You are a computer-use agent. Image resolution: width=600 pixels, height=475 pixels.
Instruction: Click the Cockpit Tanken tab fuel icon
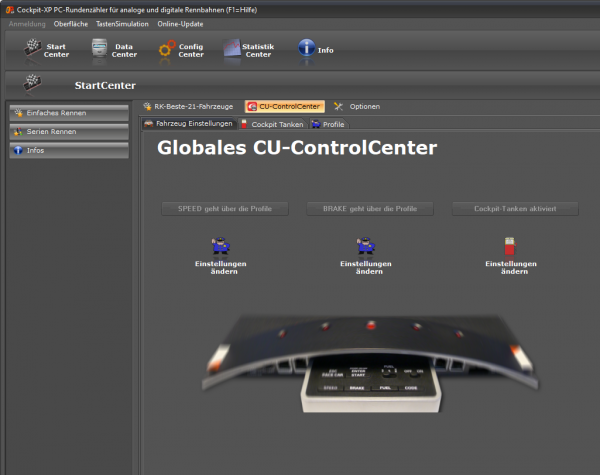pyautogui.click(x=244, y=124)
